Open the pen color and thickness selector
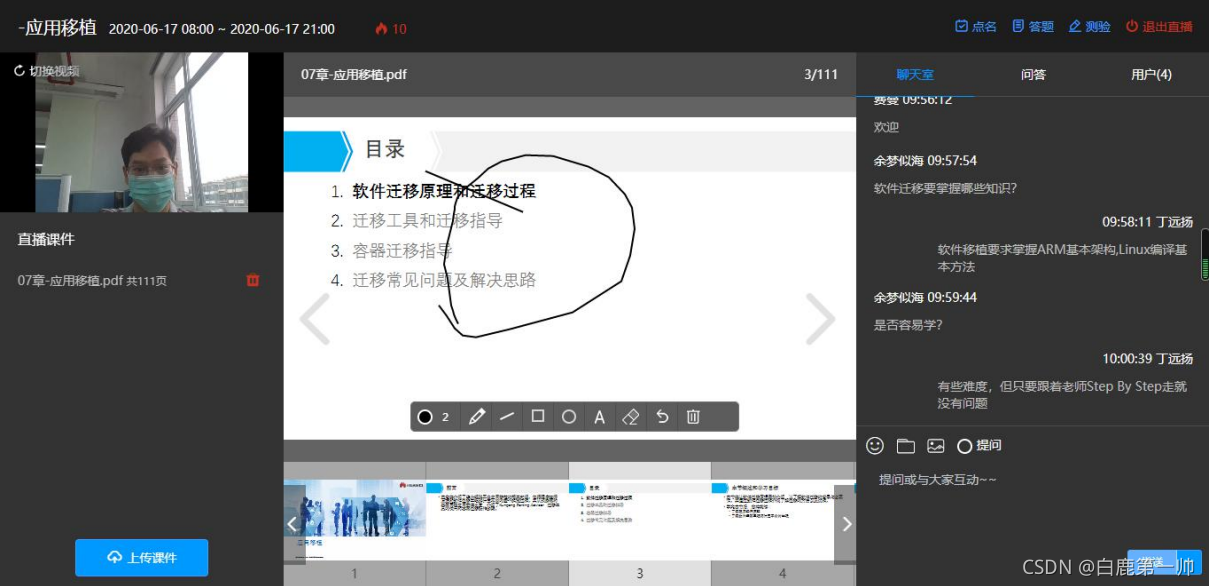Image resolution: width=1210 pixels, height=586 pixels. point(428,417)
